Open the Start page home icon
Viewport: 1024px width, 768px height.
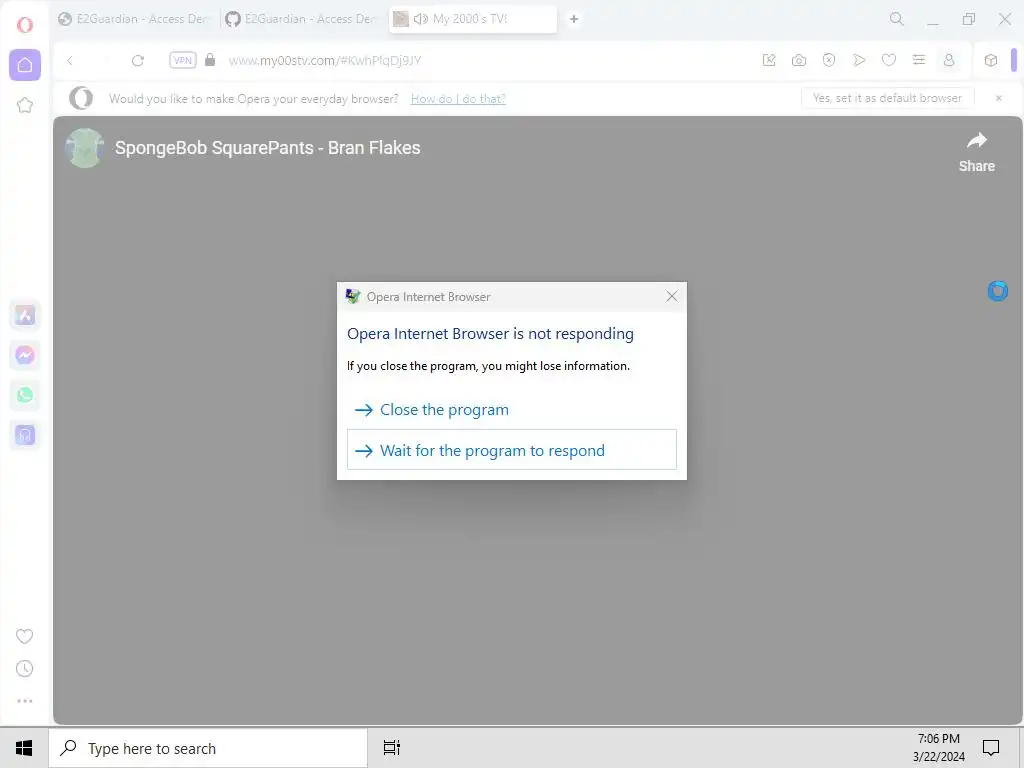25,65
